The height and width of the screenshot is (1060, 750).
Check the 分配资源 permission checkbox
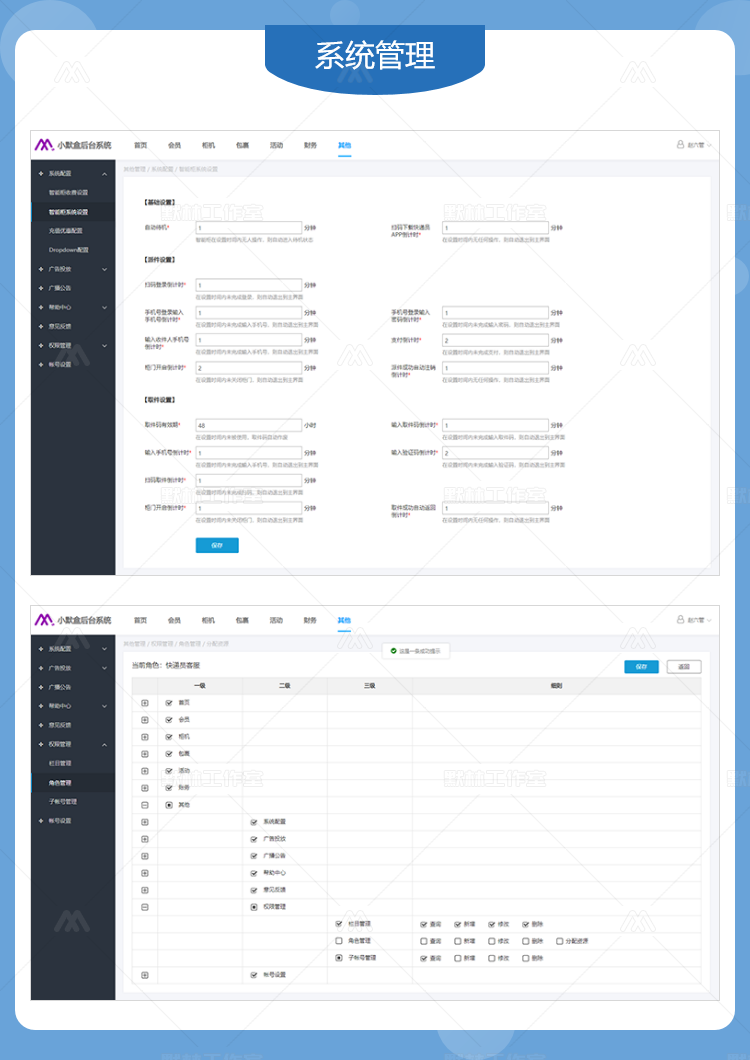559,941
